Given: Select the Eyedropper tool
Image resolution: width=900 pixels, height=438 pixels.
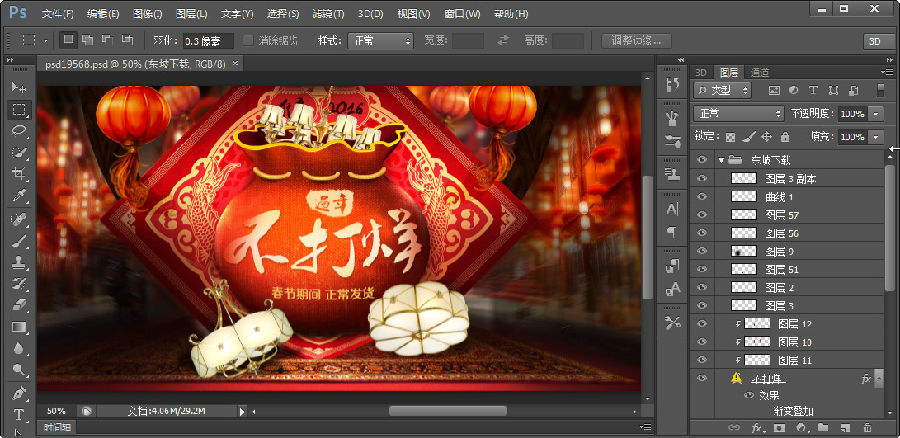Looking at the screenshot, I should (19, 196).
